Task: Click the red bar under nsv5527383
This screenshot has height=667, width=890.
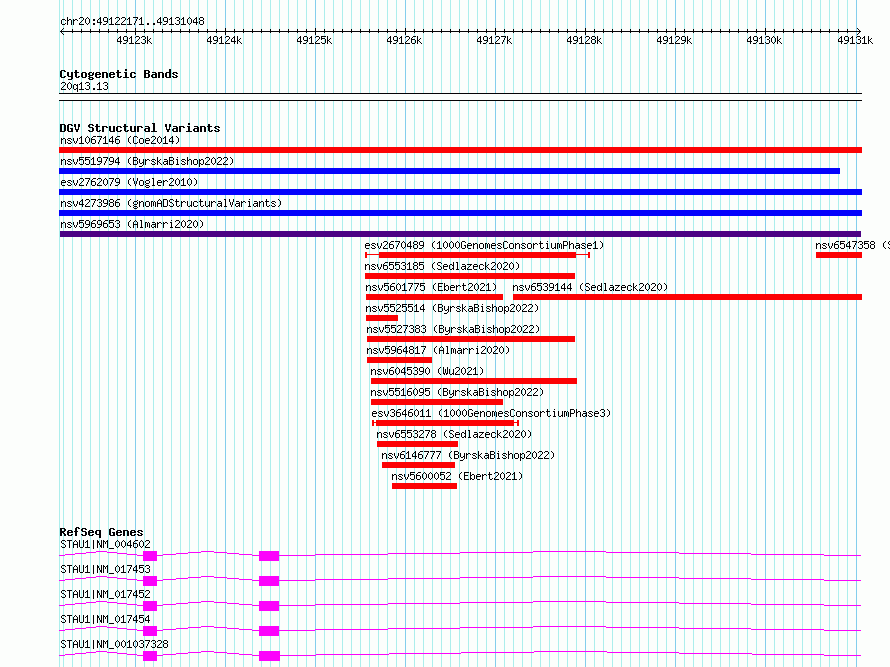Action: pyautogui.click(x=471, y=339)
